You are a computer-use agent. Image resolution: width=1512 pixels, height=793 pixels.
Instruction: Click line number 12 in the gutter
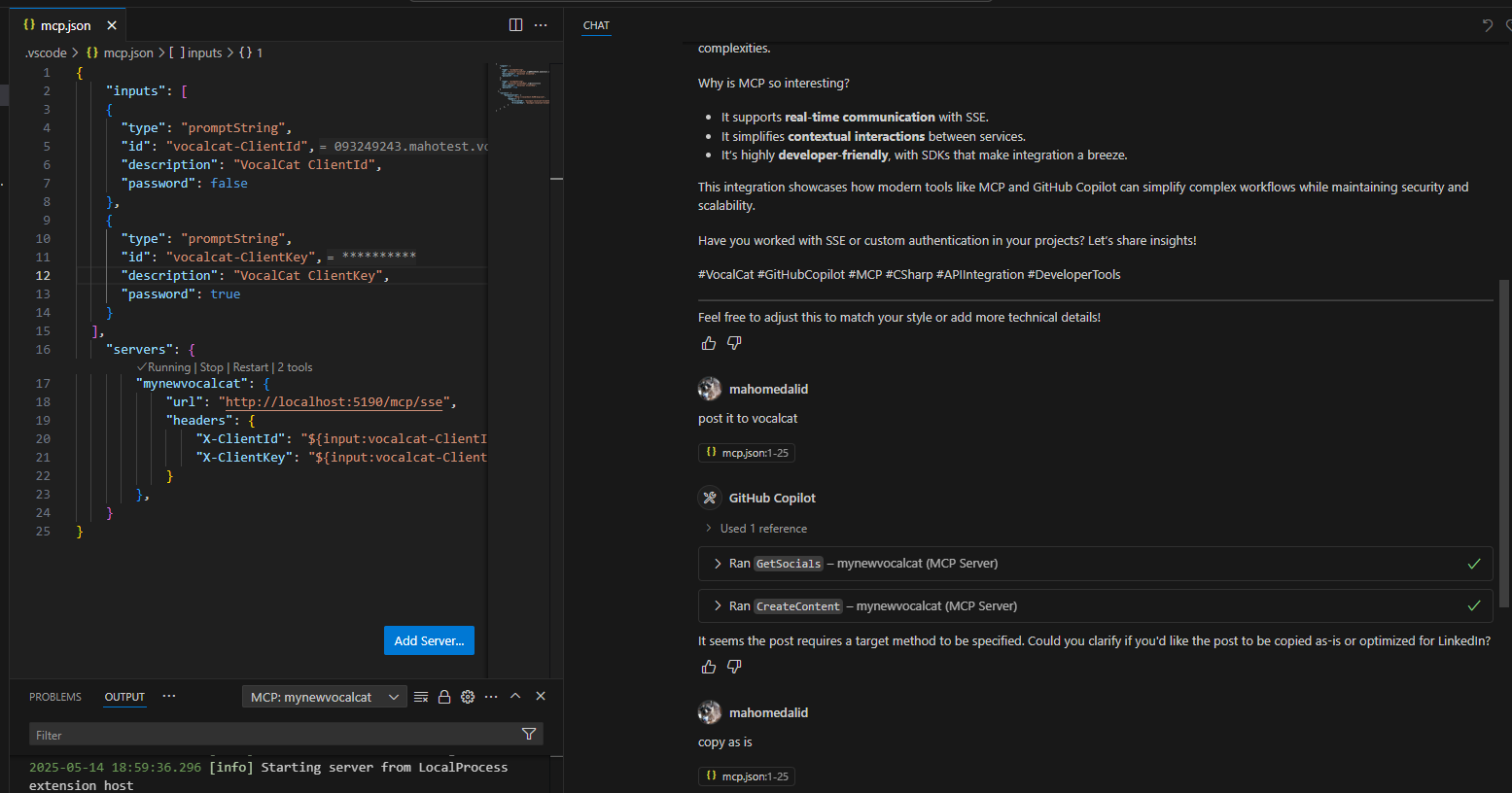(43, 275)
